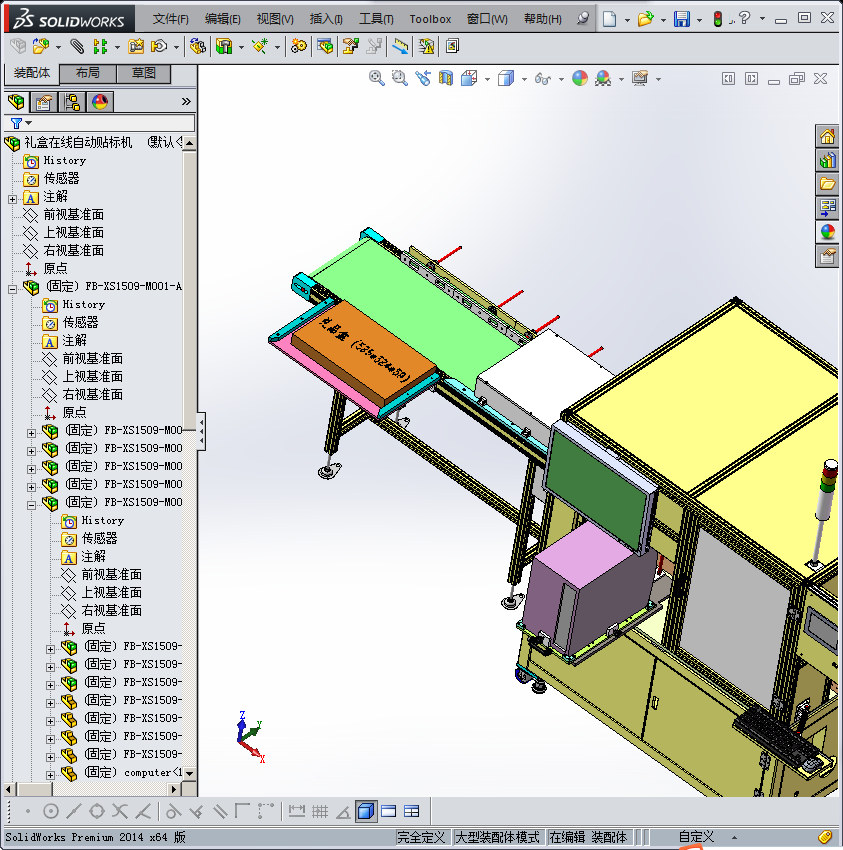This screenshot has height=850, width=843.
Task: Open the 文件(F) menu
Action: tap(170, 19)
